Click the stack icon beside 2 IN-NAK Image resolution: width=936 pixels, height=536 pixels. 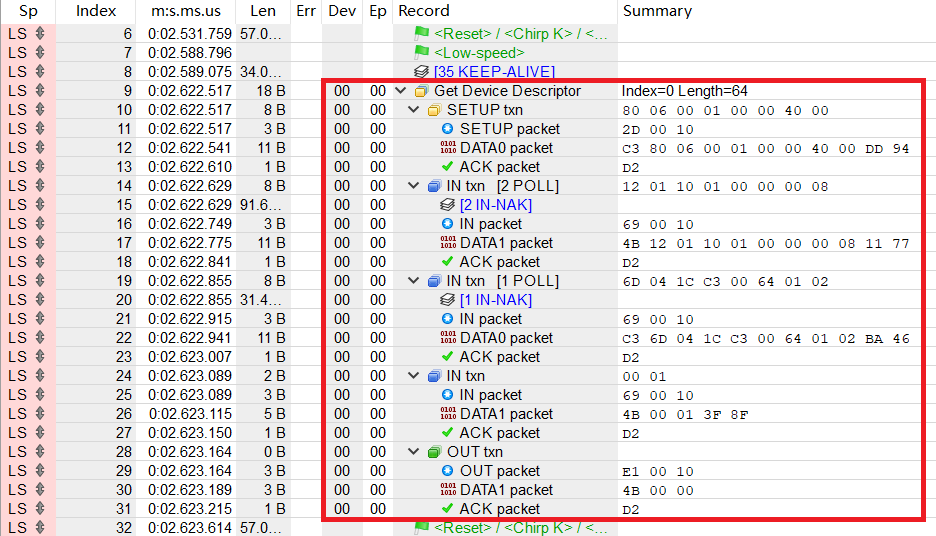pos(447,205)
